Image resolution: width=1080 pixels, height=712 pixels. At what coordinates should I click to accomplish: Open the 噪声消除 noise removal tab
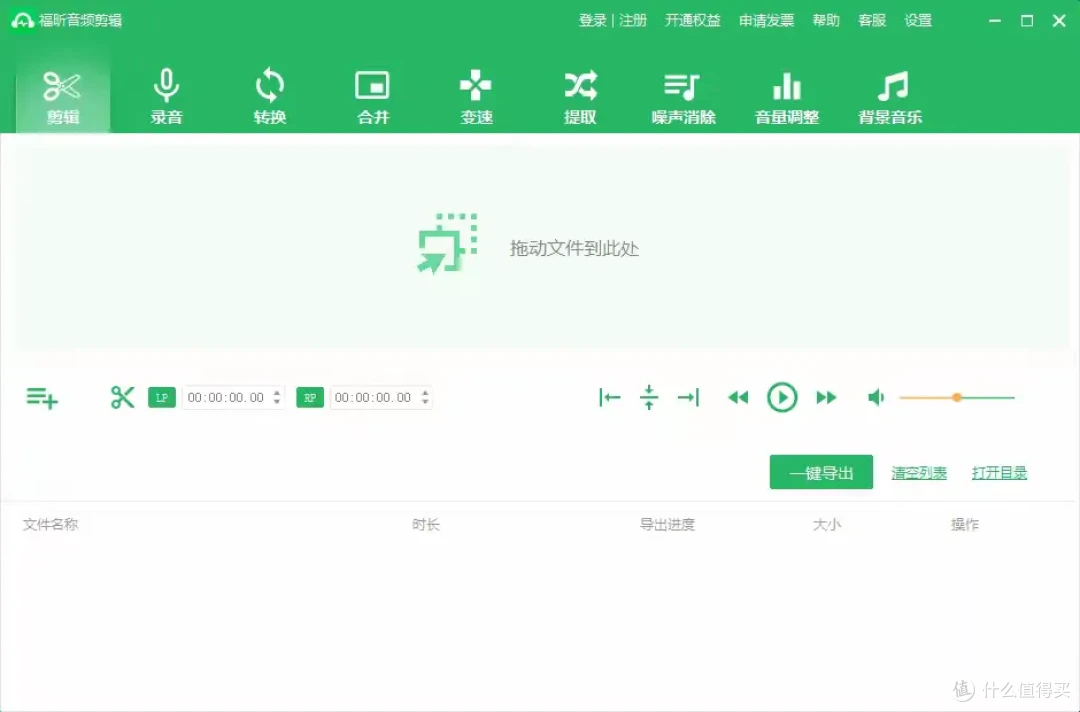tap(683, 96)
